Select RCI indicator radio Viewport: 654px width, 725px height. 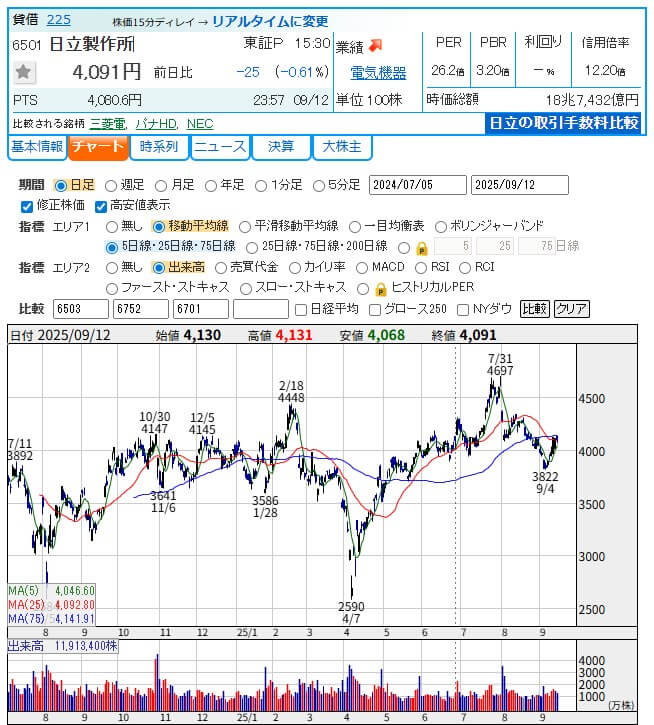(x=464, y=268)
